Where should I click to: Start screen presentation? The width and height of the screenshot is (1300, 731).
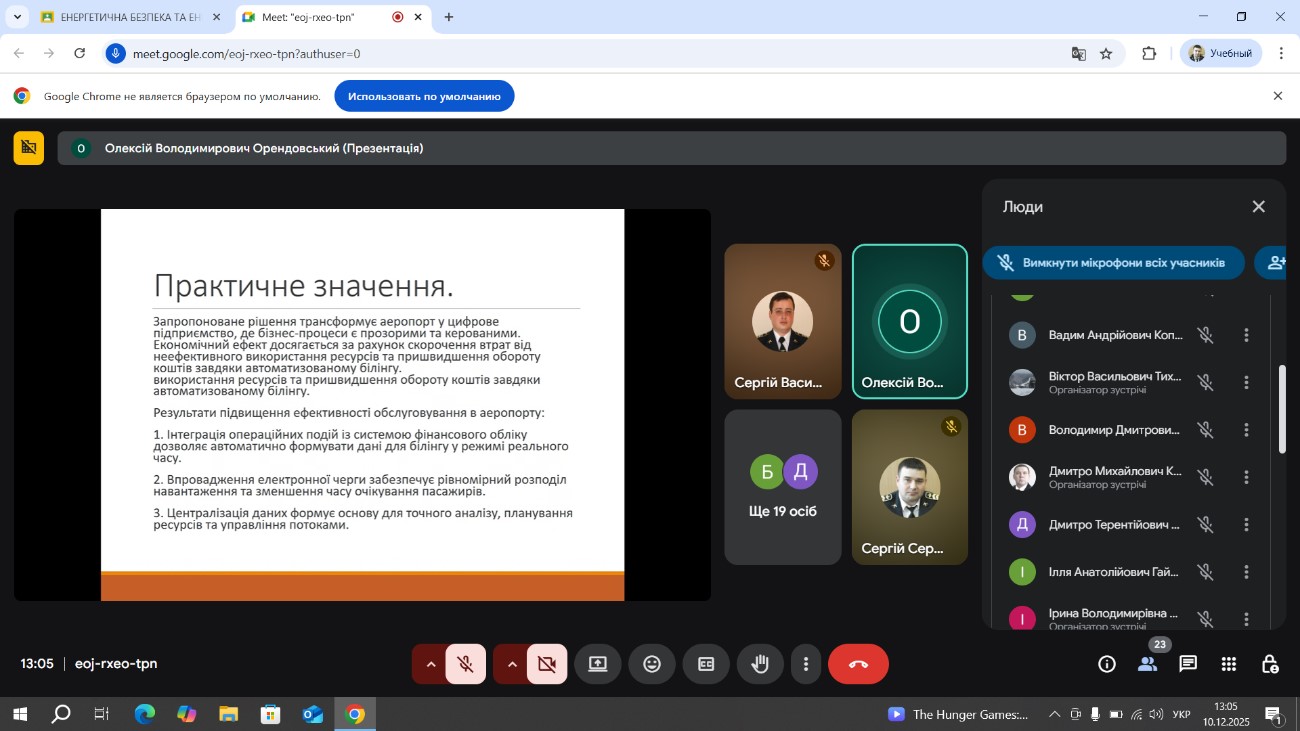click(598, 664)
